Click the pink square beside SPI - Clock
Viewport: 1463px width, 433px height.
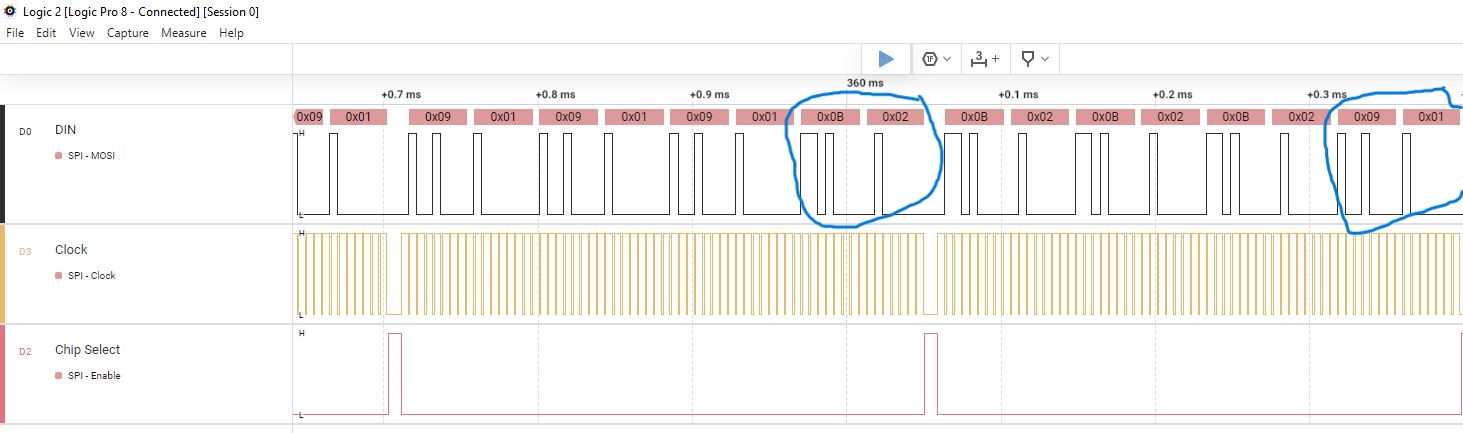pyautogui.click(x=59, y=276)
